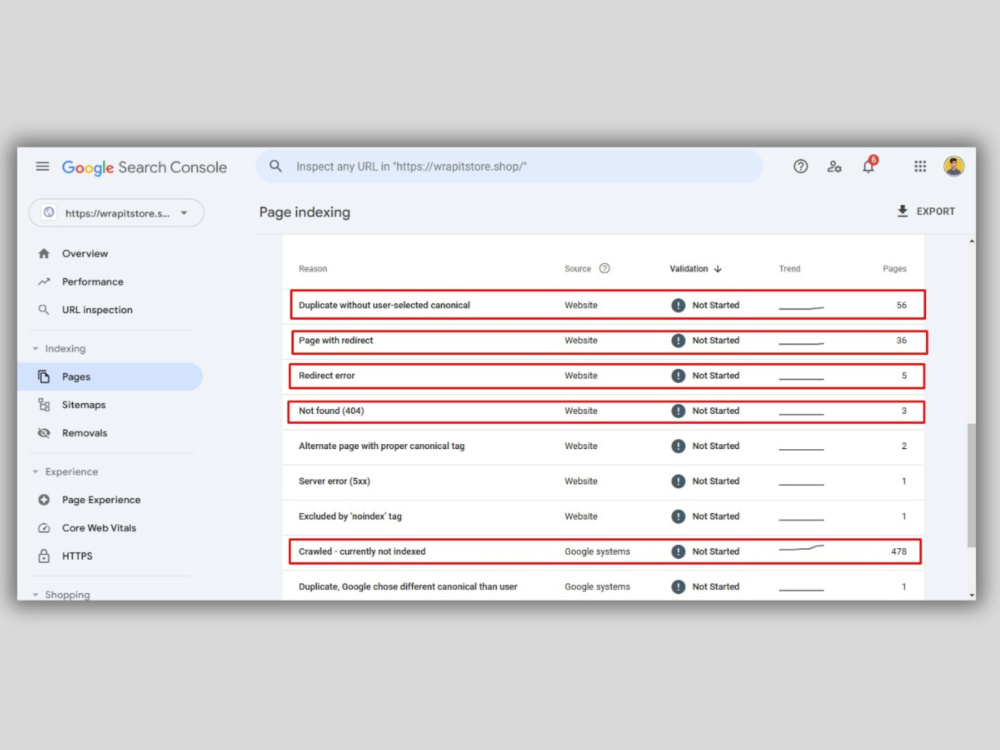Click the Removals icon

(44, 432)
